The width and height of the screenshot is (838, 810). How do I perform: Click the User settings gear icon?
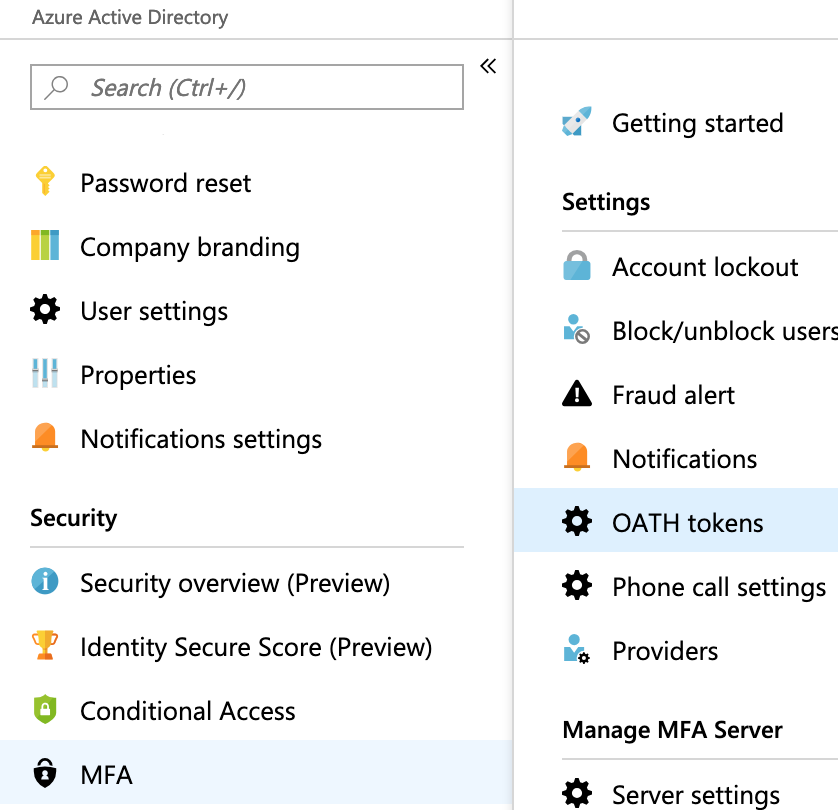pyautogui.click(x=45, y=309)
